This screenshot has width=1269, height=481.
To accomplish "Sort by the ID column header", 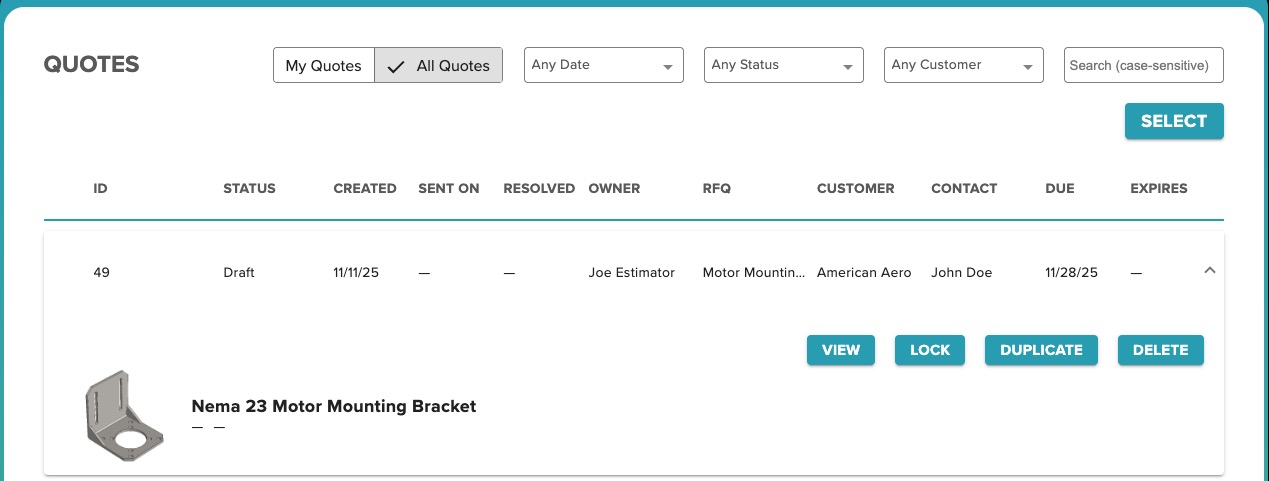I will click(100, 188).
